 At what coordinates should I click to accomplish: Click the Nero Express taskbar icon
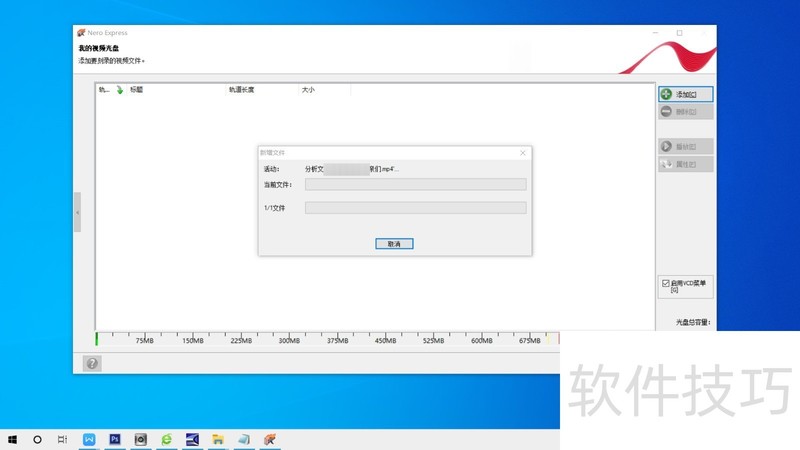(x=269, y=439)
